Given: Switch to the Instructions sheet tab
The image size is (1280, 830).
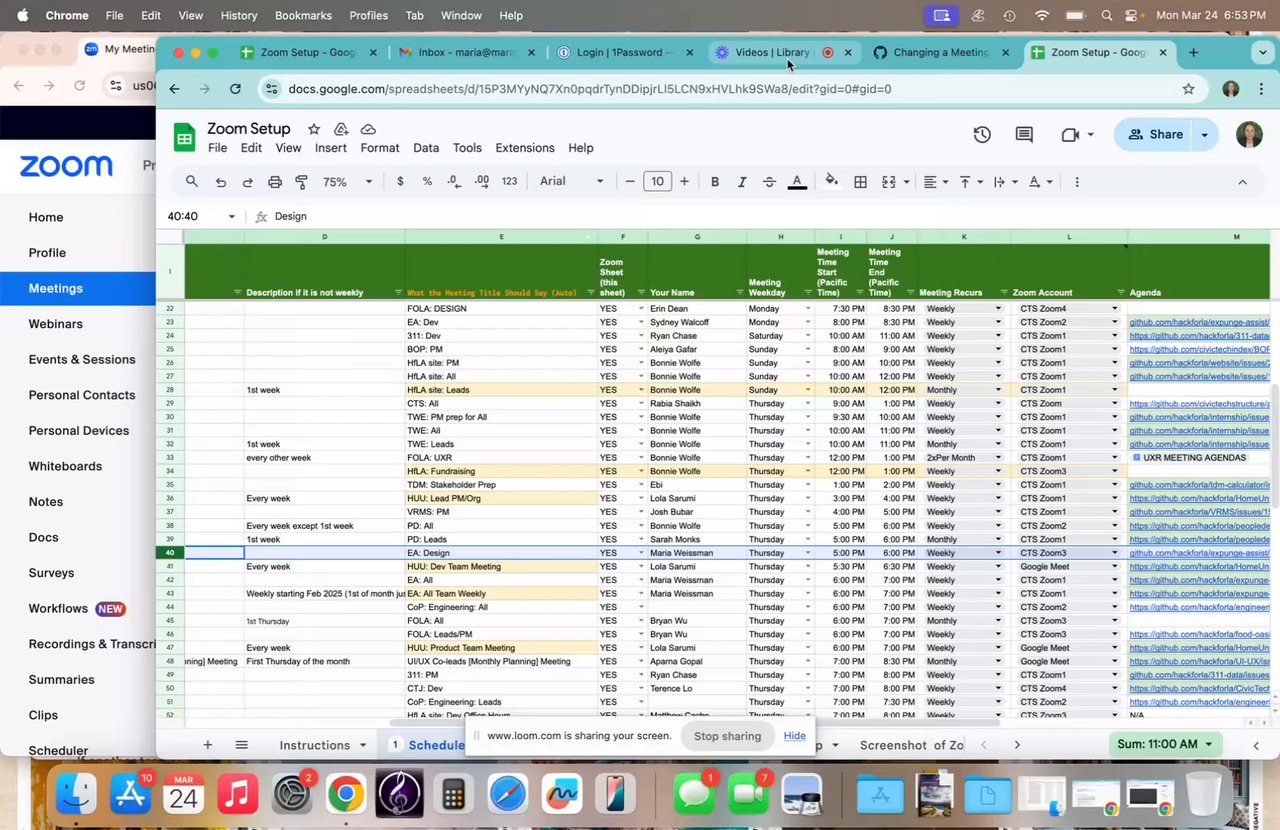Looking at the screenshot, I should click(315, 745).
